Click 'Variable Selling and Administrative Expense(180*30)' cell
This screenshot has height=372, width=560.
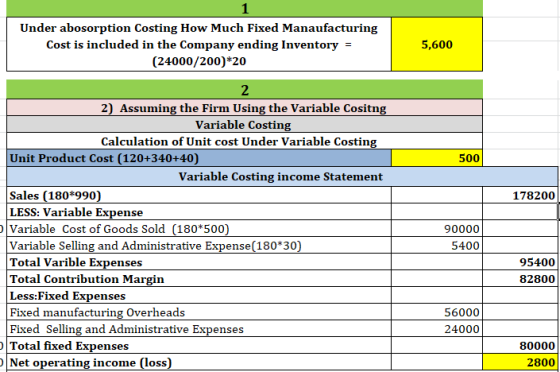[199, 245]
